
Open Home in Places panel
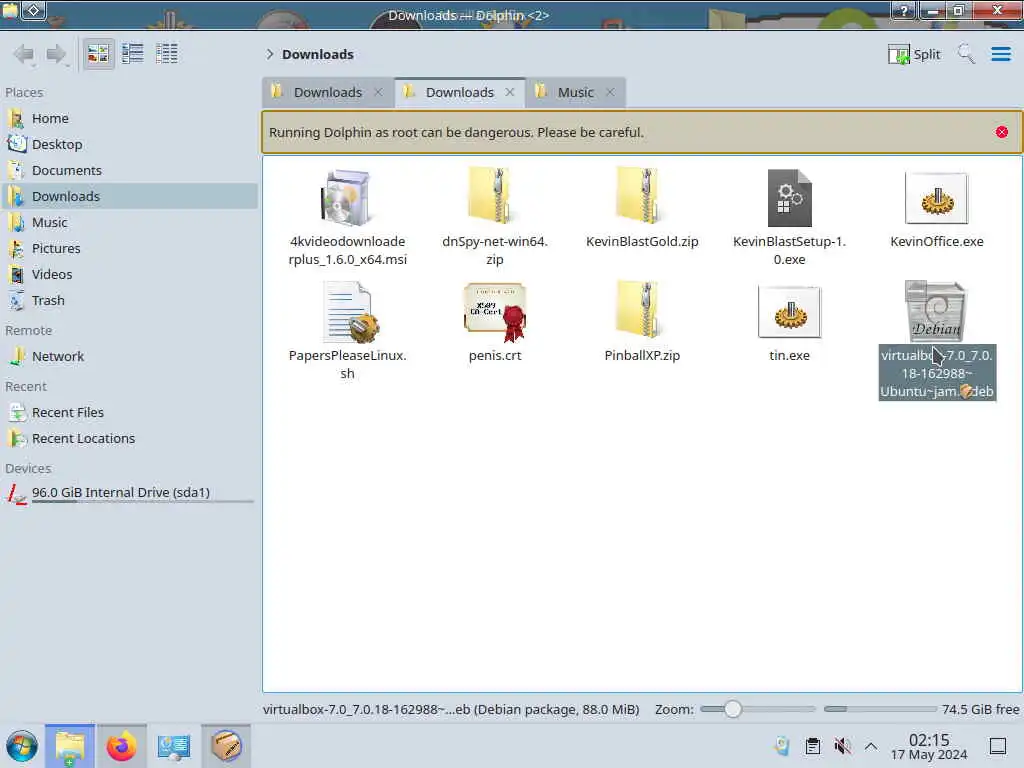[129, 118]
